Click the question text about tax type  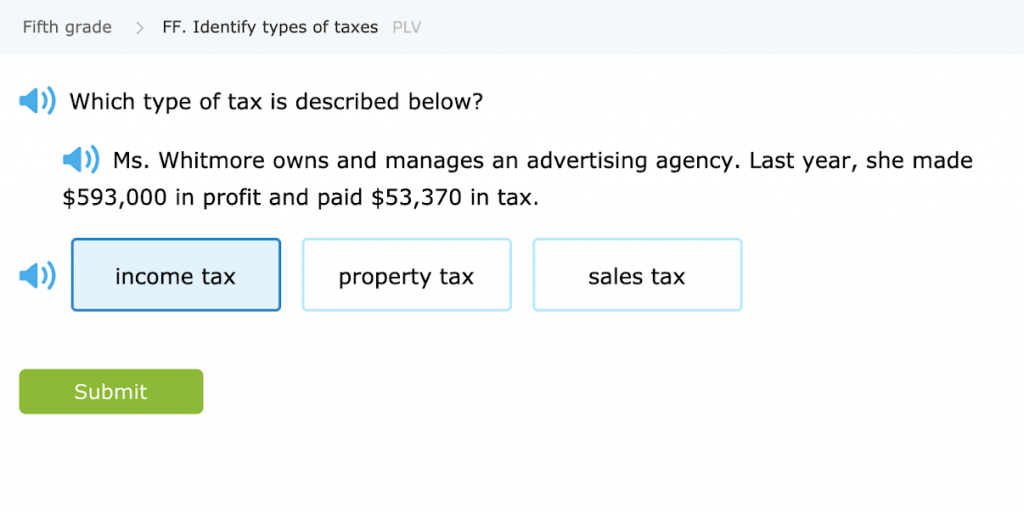pos(276,101)
